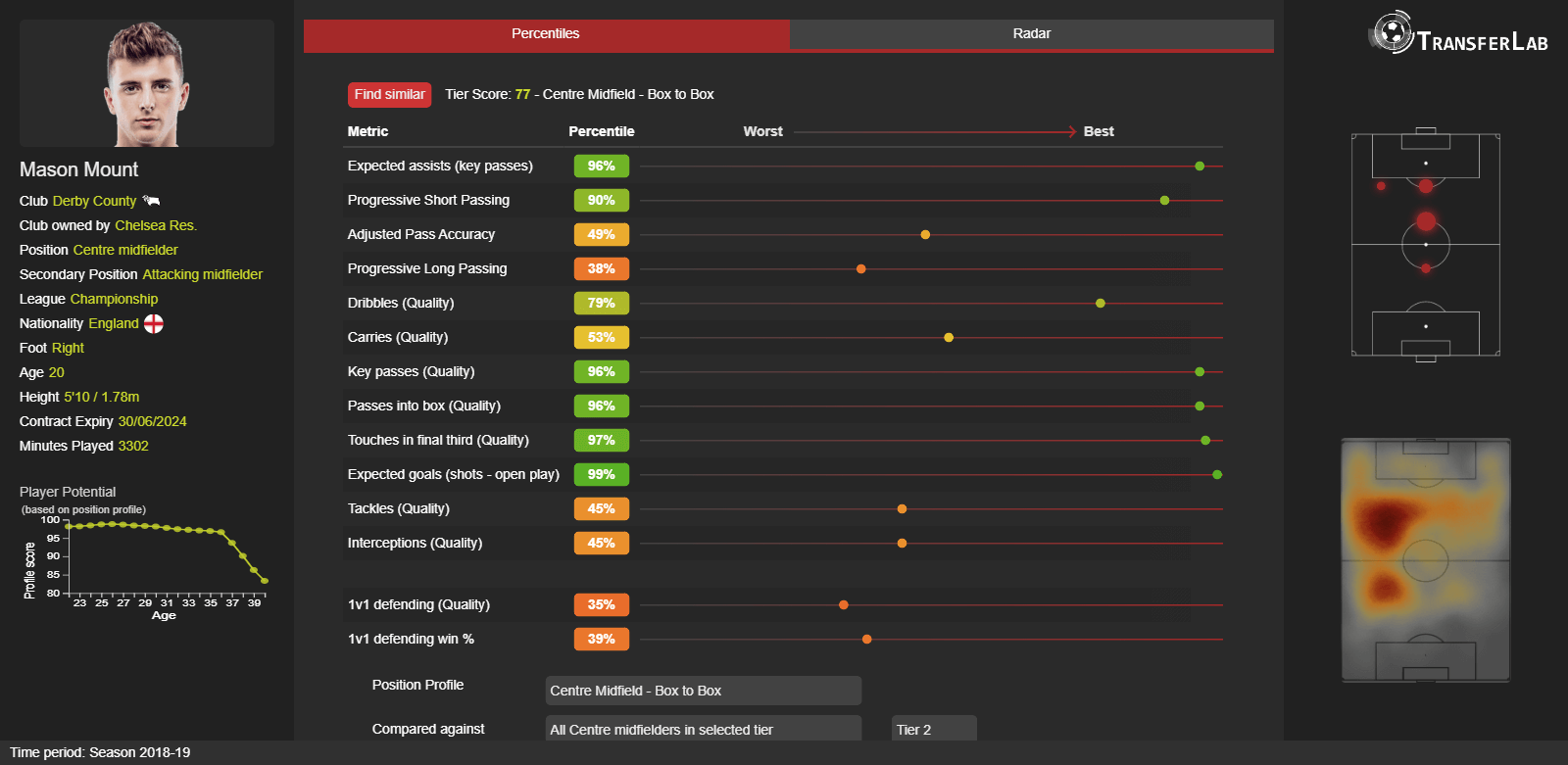The image size is (1568, 765).
Task: Click the 53% Carries (Quality) badge
Action: coord(602,338)
